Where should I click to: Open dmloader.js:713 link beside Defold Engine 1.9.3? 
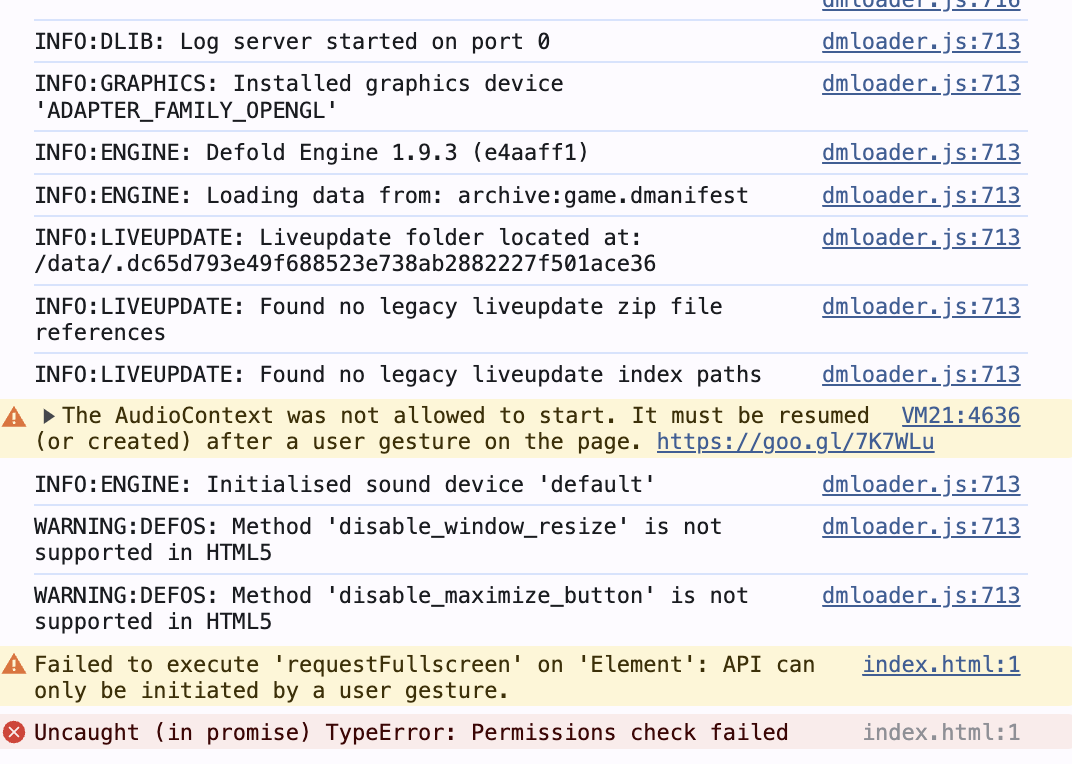tap(921, 153)
